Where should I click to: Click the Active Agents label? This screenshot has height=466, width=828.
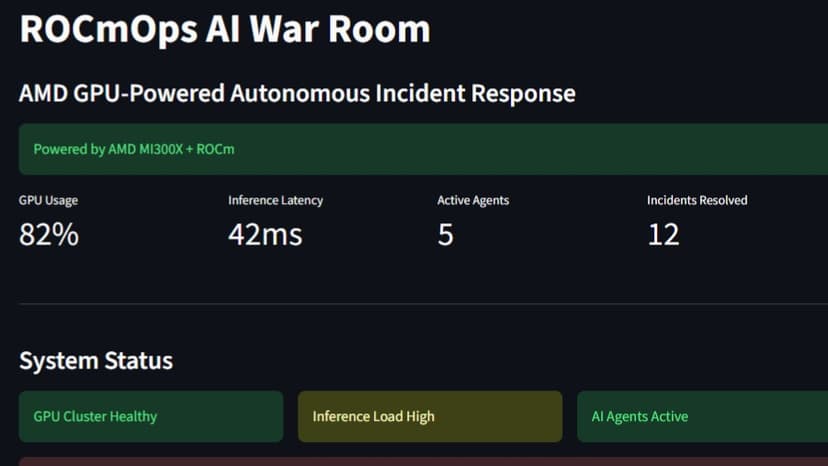click(473, 200)
